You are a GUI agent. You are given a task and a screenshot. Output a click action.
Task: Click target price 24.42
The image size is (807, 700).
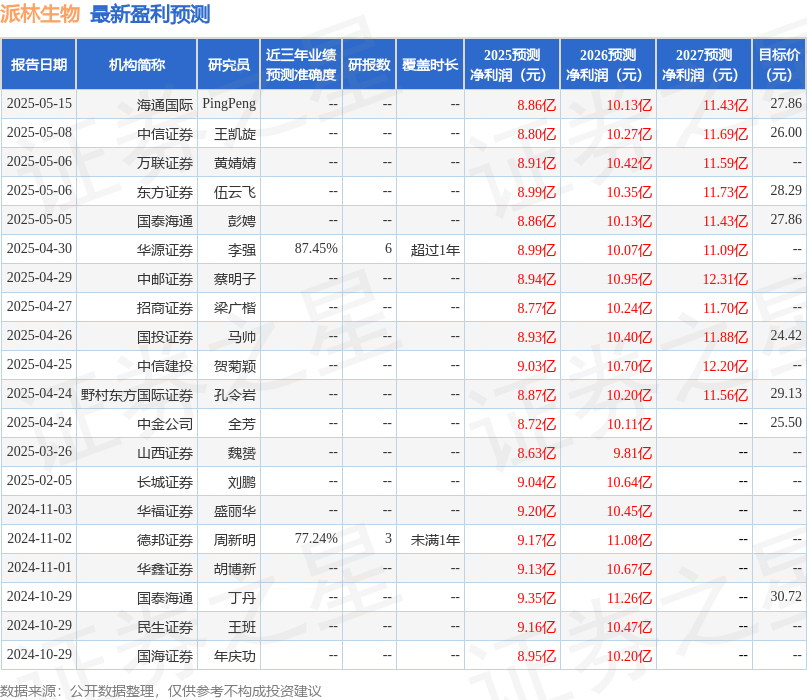[x=786, y=336]
